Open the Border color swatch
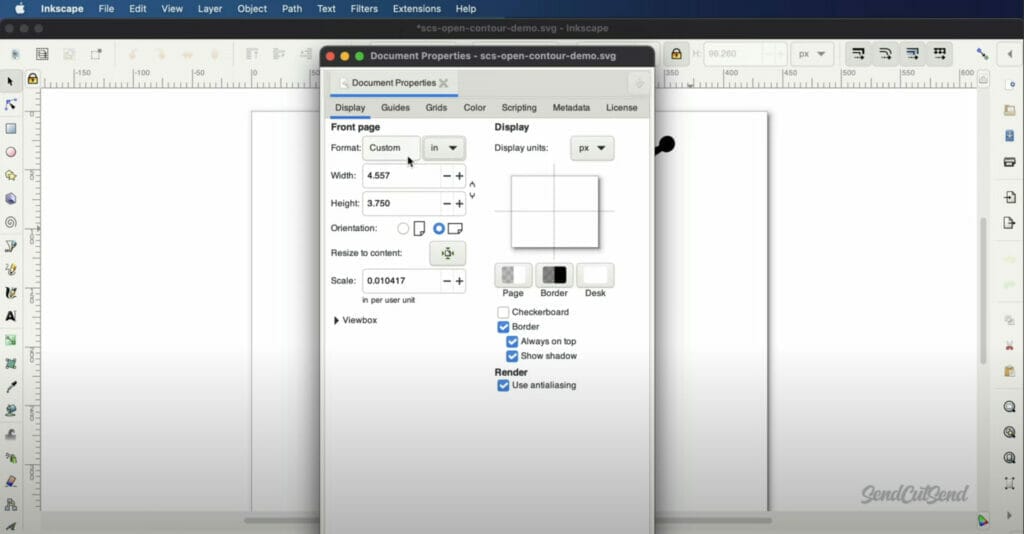This screenshot has width=1024, height=534. [554, 275]
